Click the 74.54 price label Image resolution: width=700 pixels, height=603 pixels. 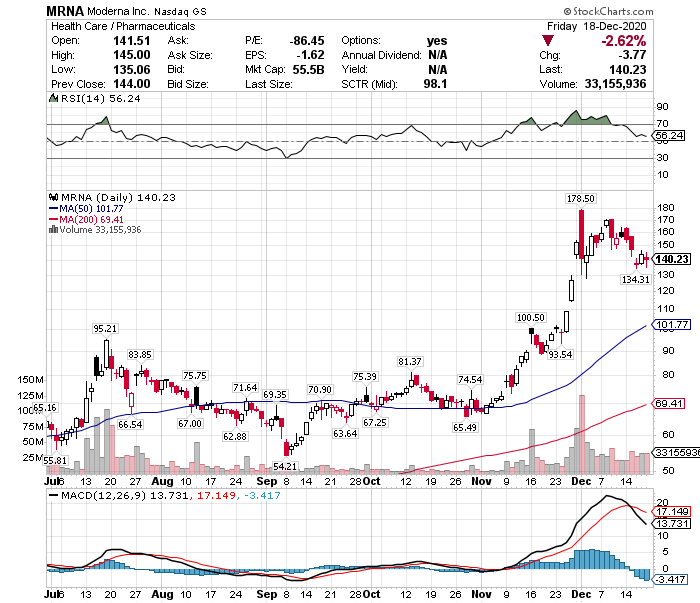point(470,380)
